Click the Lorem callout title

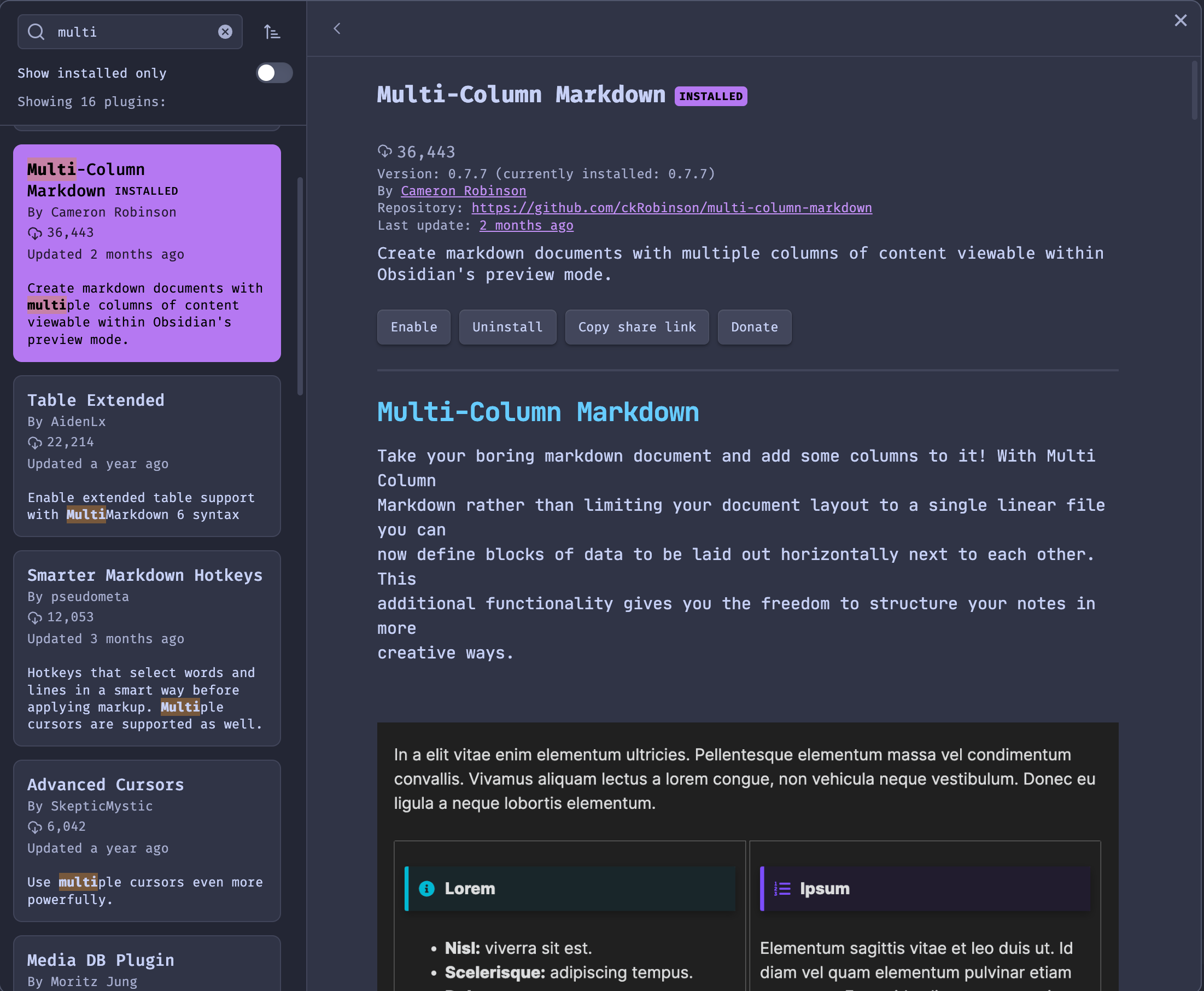(470, 889)
